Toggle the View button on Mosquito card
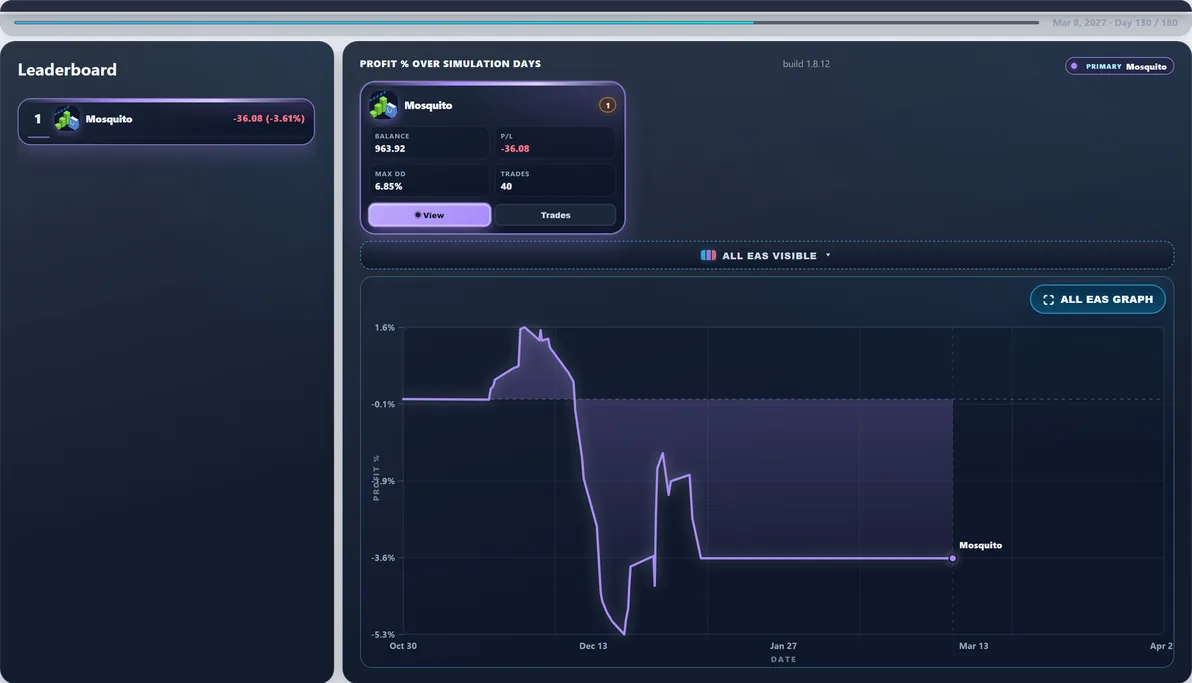The height and width of the screenshot is (683, 1192). [x=430, y=215]
